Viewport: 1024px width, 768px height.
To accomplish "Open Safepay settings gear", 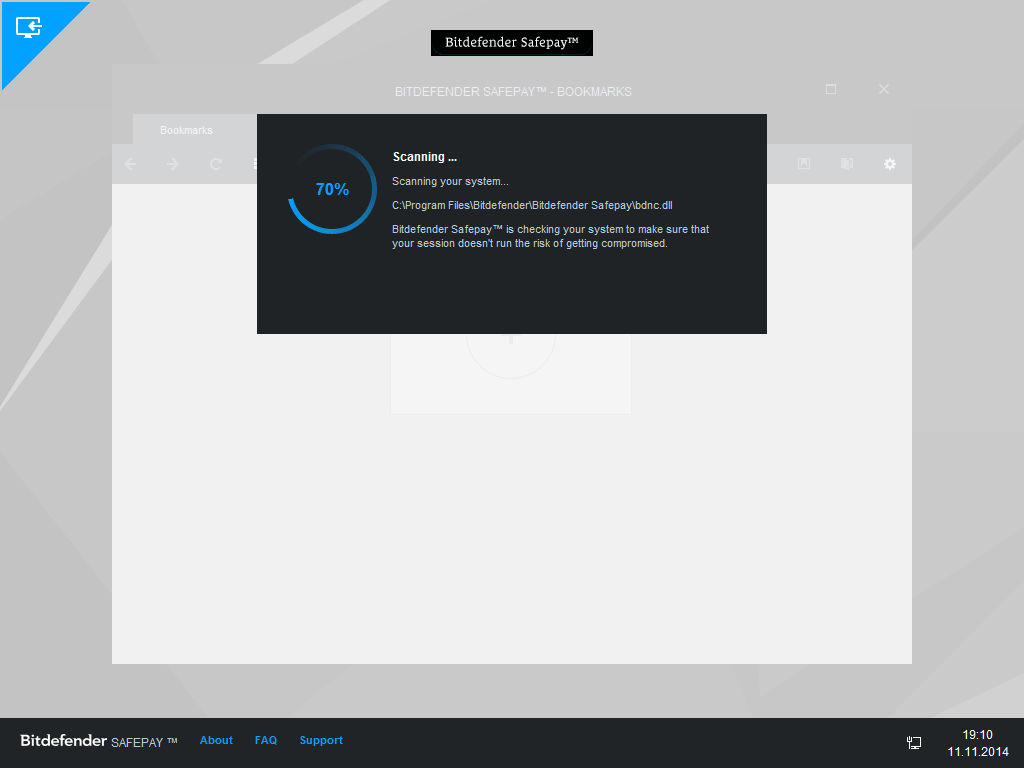I will [889, 164].
